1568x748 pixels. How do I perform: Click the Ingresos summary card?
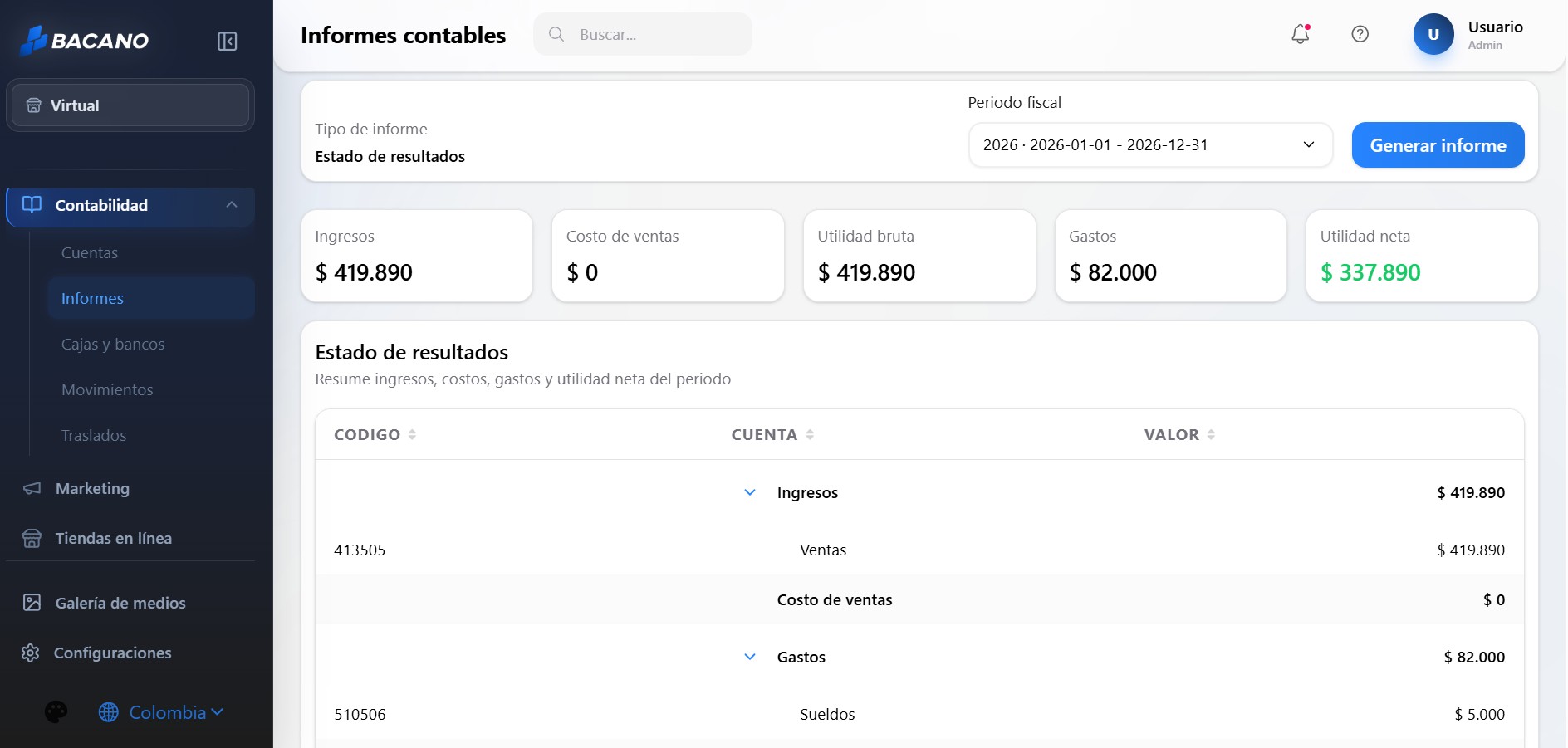tap(417, 256)
